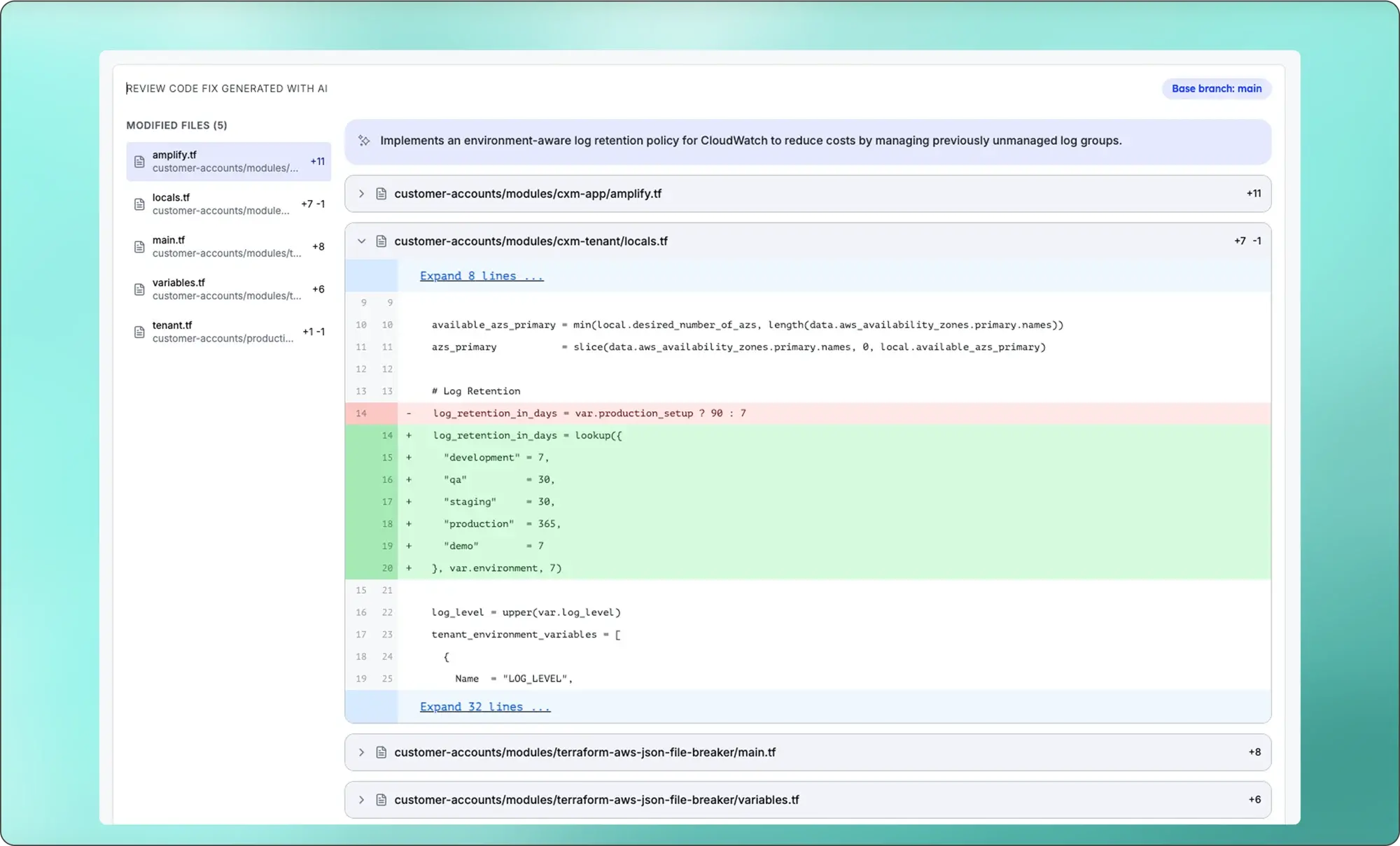Select variables.tf in modified files list
1400x846 pixels.
pos(228,290)
